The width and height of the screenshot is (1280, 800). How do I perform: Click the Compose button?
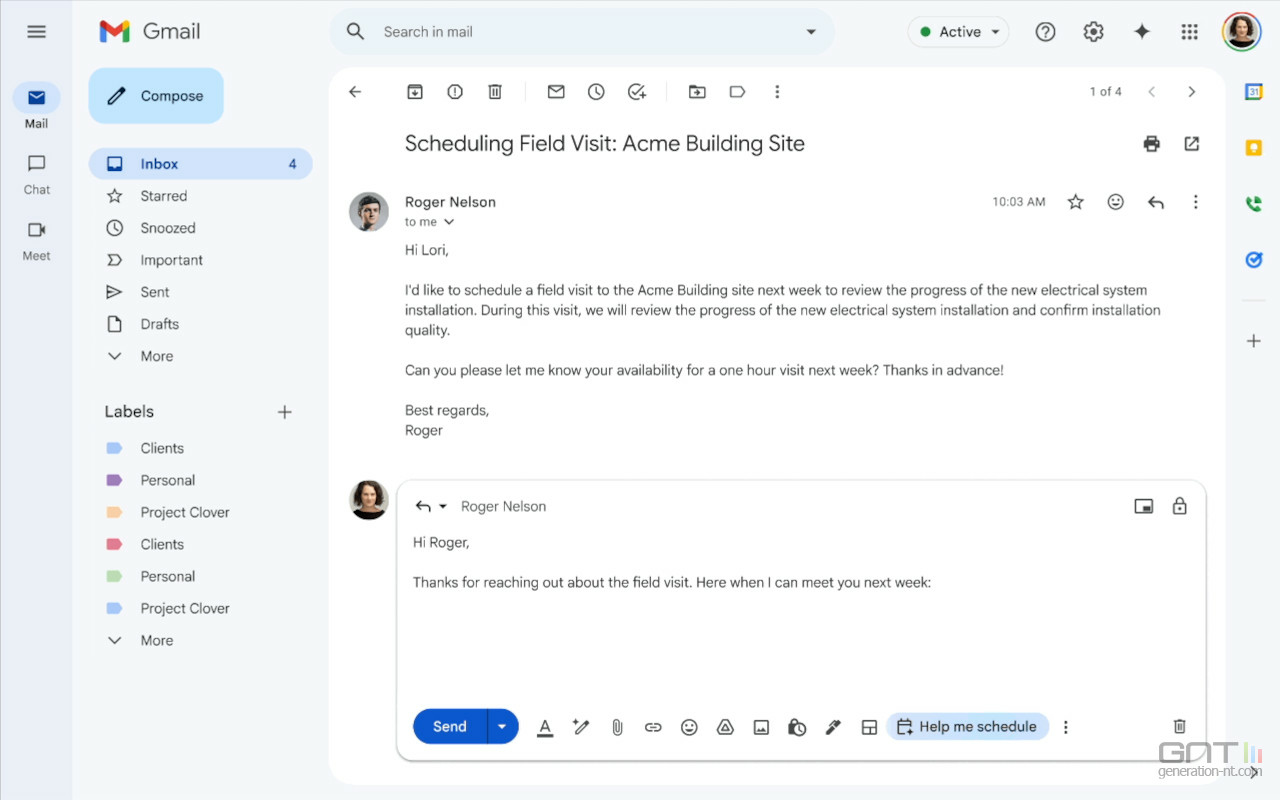(x=156, y=96)
